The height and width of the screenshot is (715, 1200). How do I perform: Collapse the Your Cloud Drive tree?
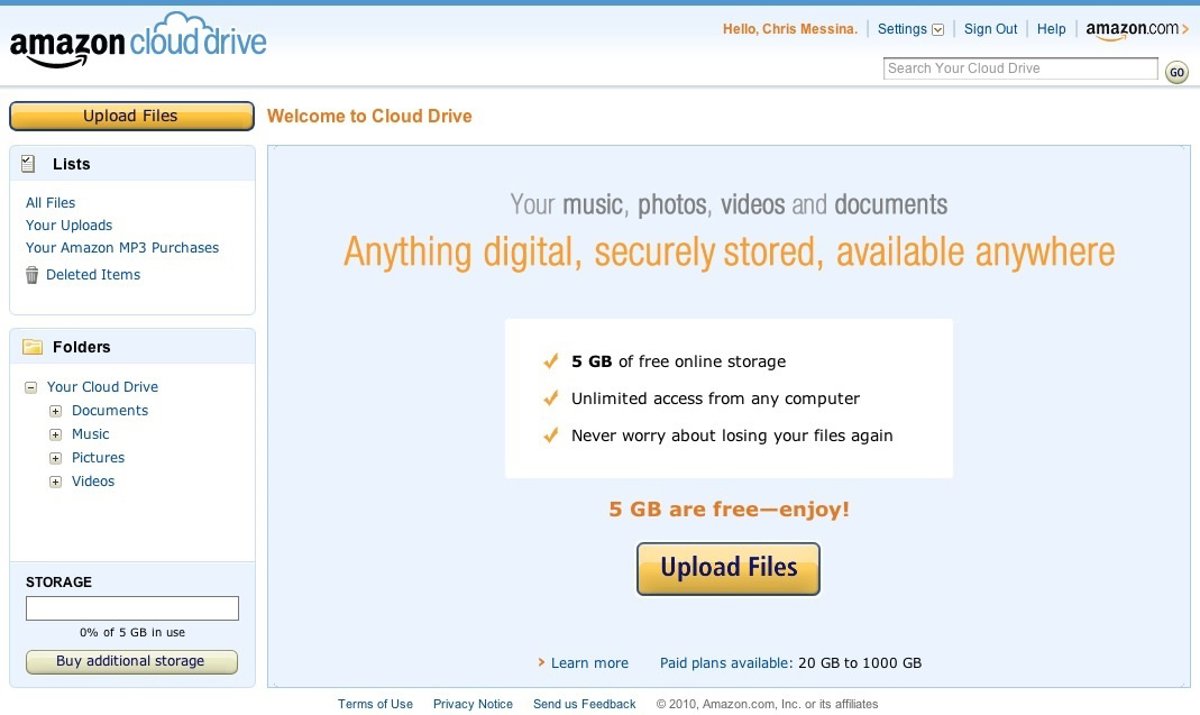[x=31, y=387]
